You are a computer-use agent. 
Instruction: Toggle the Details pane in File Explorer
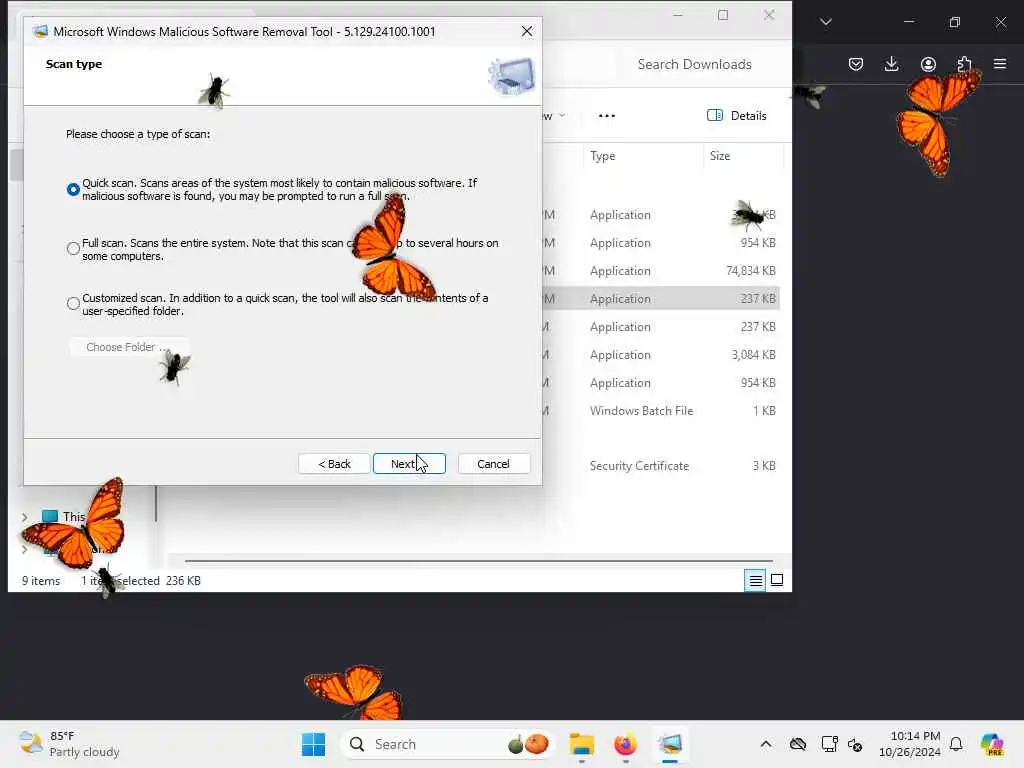tap(737, 116)
